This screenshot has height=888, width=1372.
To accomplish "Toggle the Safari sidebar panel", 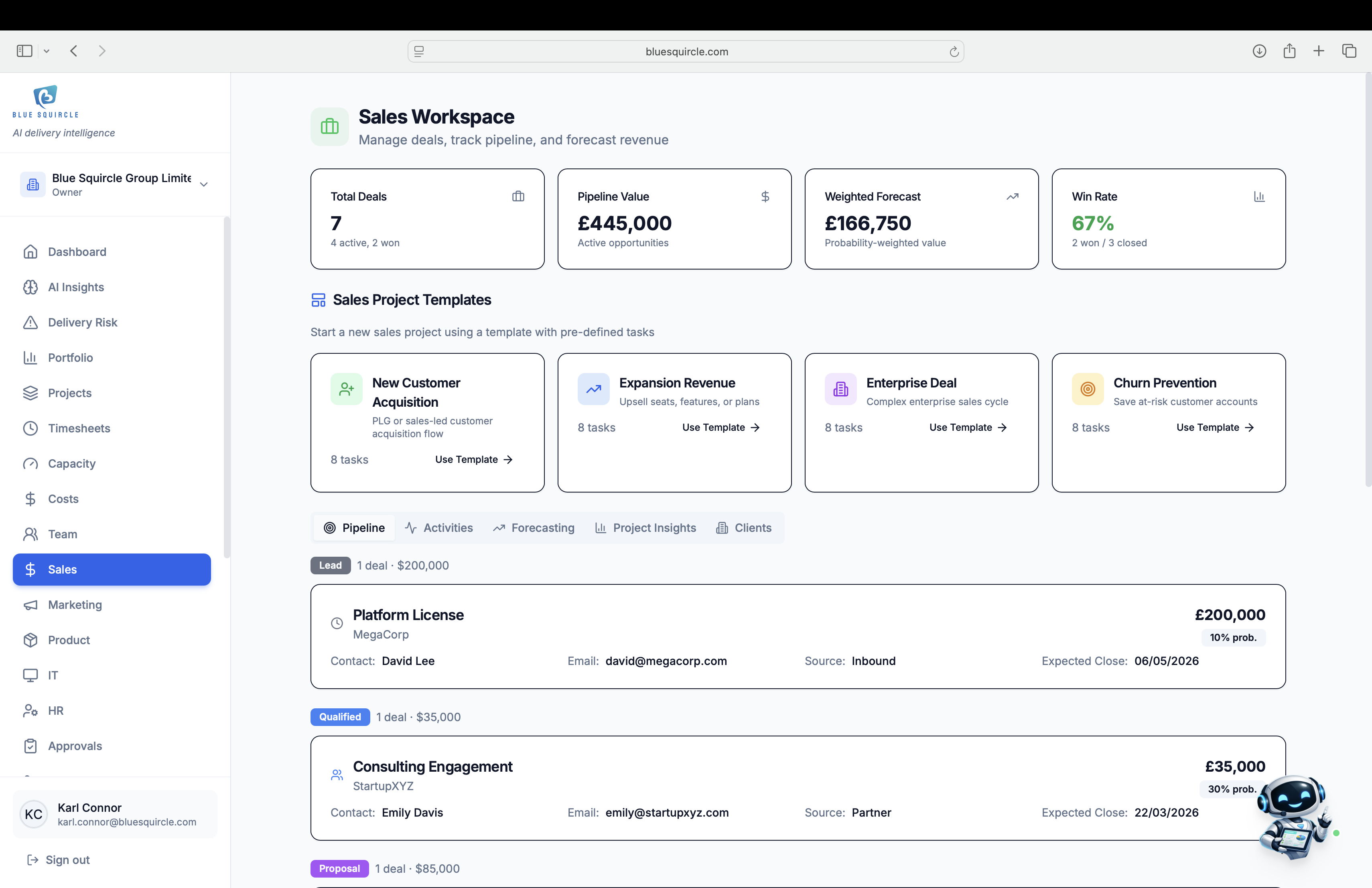I will (24, 51).
